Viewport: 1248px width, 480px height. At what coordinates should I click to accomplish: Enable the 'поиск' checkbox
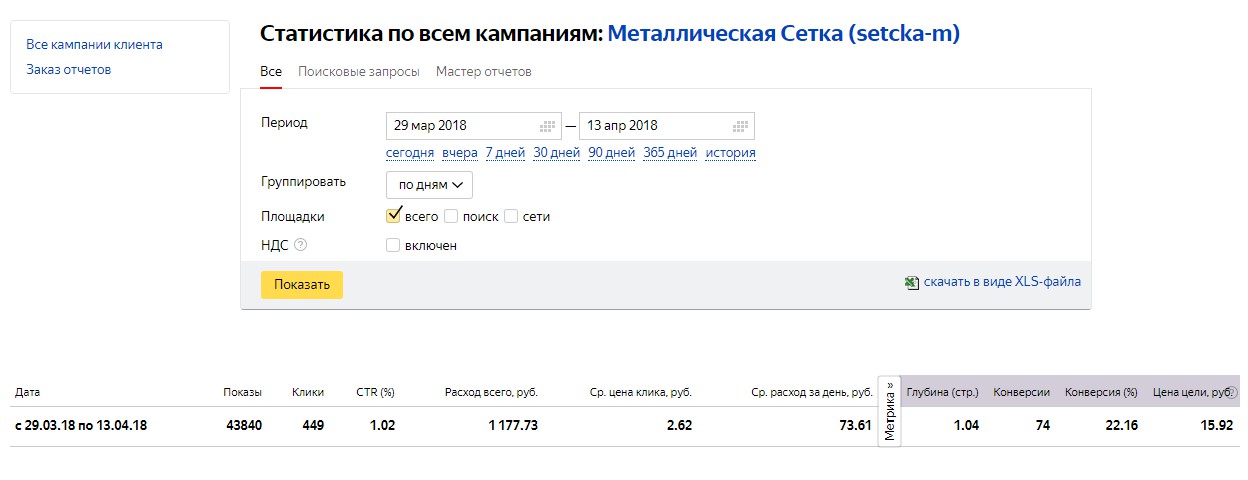[x=451, y=216]
